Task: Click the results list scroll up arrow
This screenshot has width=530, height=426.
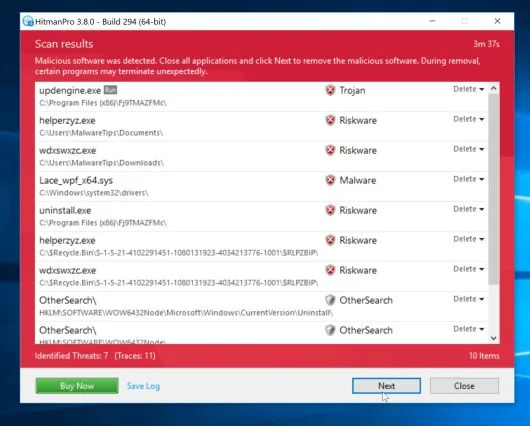Action: pos(493,89)
